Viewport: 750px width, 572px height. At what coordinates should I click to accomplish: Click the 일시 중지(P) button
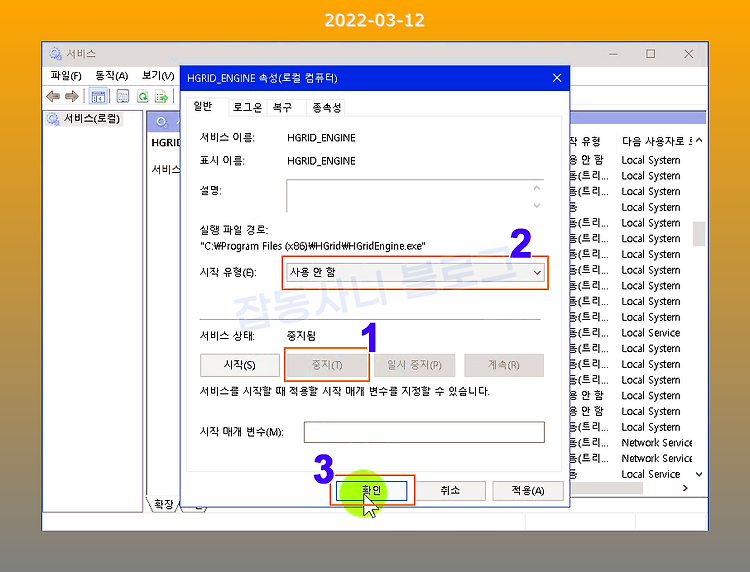coord(414,365)
